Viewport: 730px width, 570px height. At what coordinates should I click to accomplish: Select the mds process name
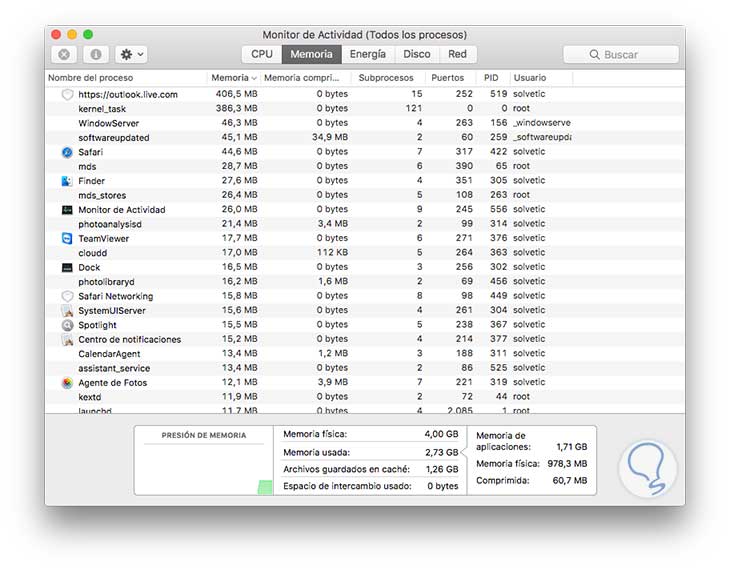click(87, 167)
